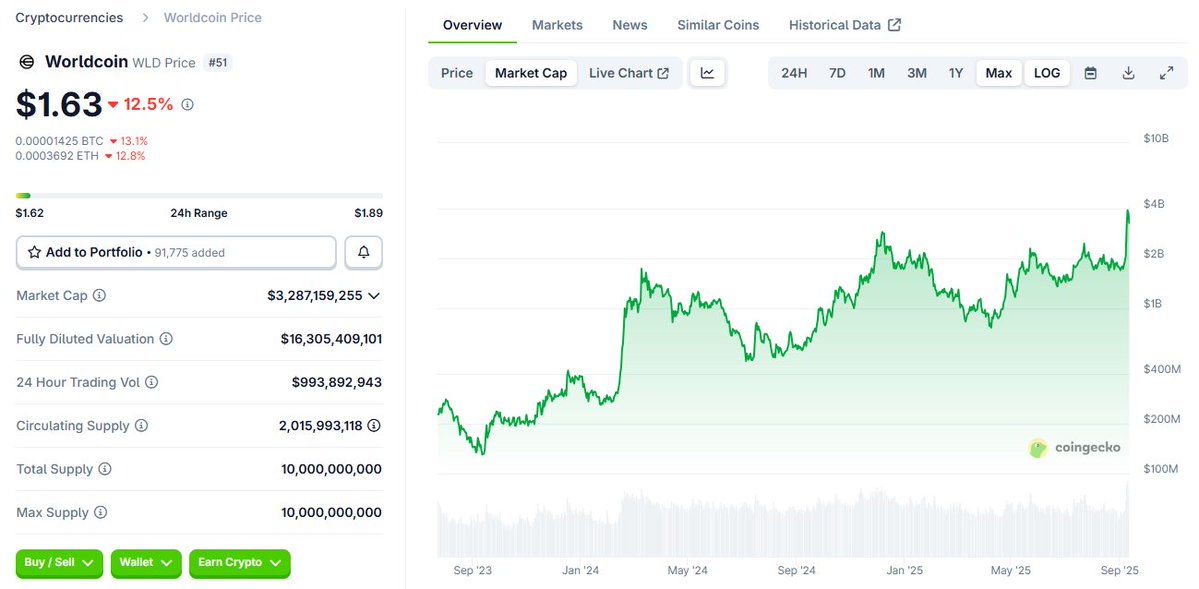Click the $1.89 range high value

click(369, 213)
